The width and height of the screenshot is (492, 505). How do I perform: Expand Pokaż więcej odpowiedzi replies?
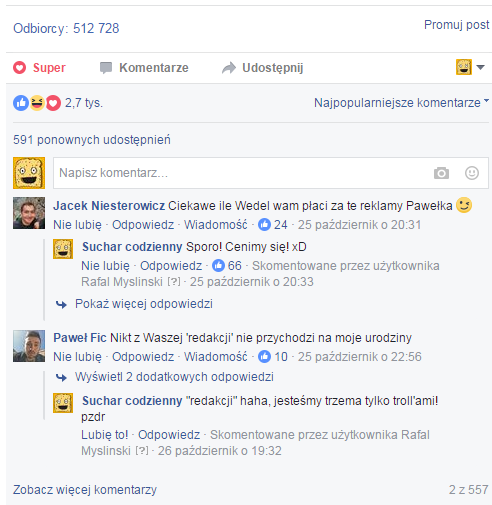pyautogui.click(x=134, y=304)
